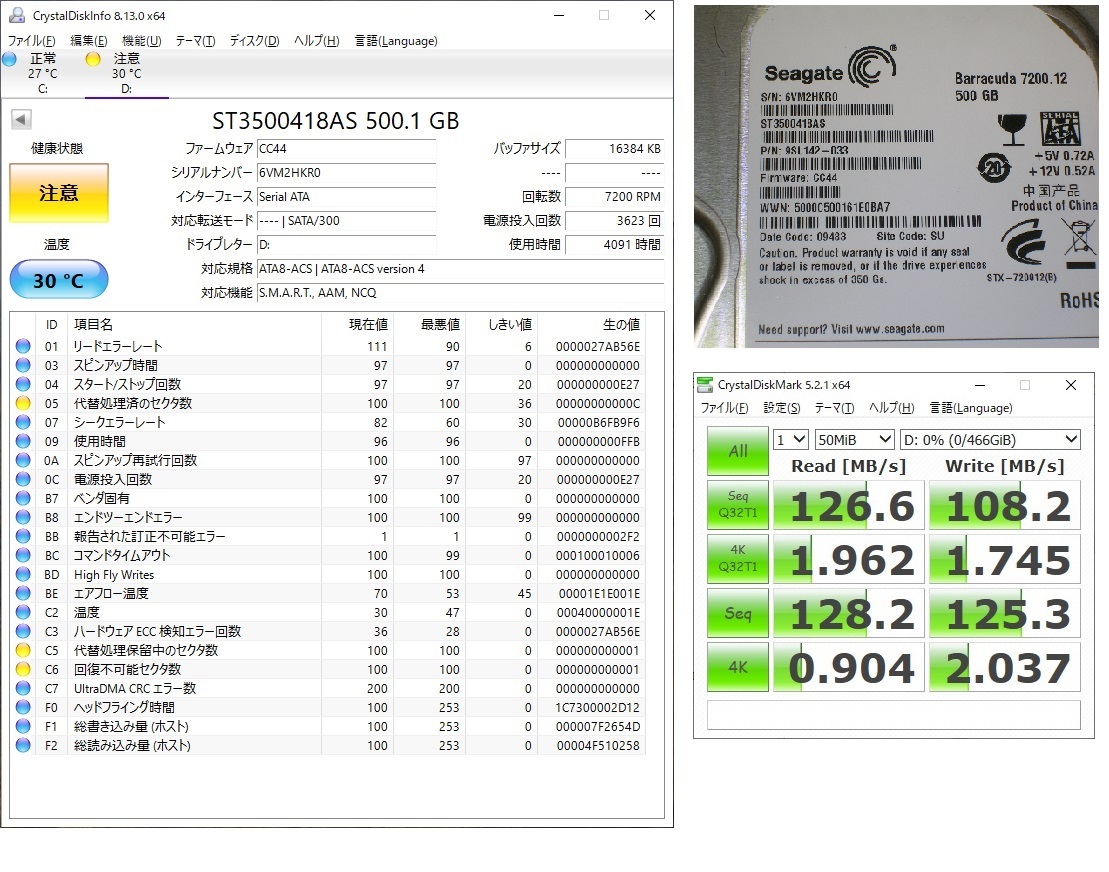Click yellow status orb of ID C5 row
The width and height of the screenshot is (1109, 872).
pyautogui.click(x=23, y=650)
